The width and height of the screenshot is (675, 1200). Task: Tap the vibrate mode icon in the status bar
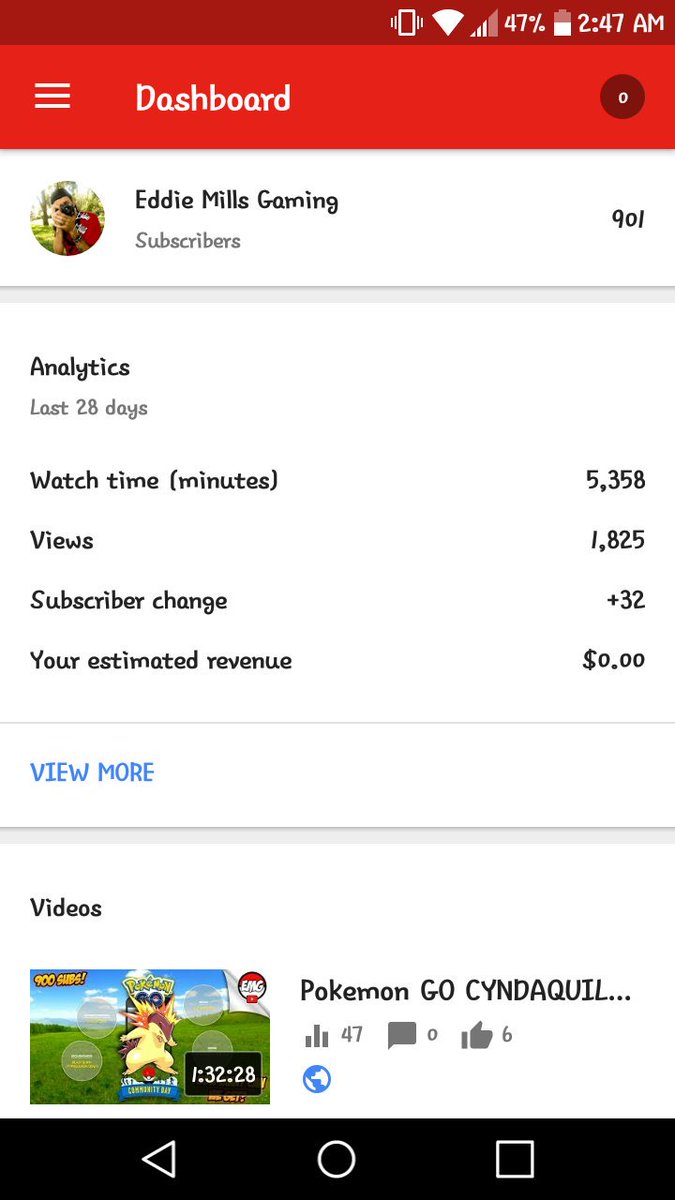[407, 22]
